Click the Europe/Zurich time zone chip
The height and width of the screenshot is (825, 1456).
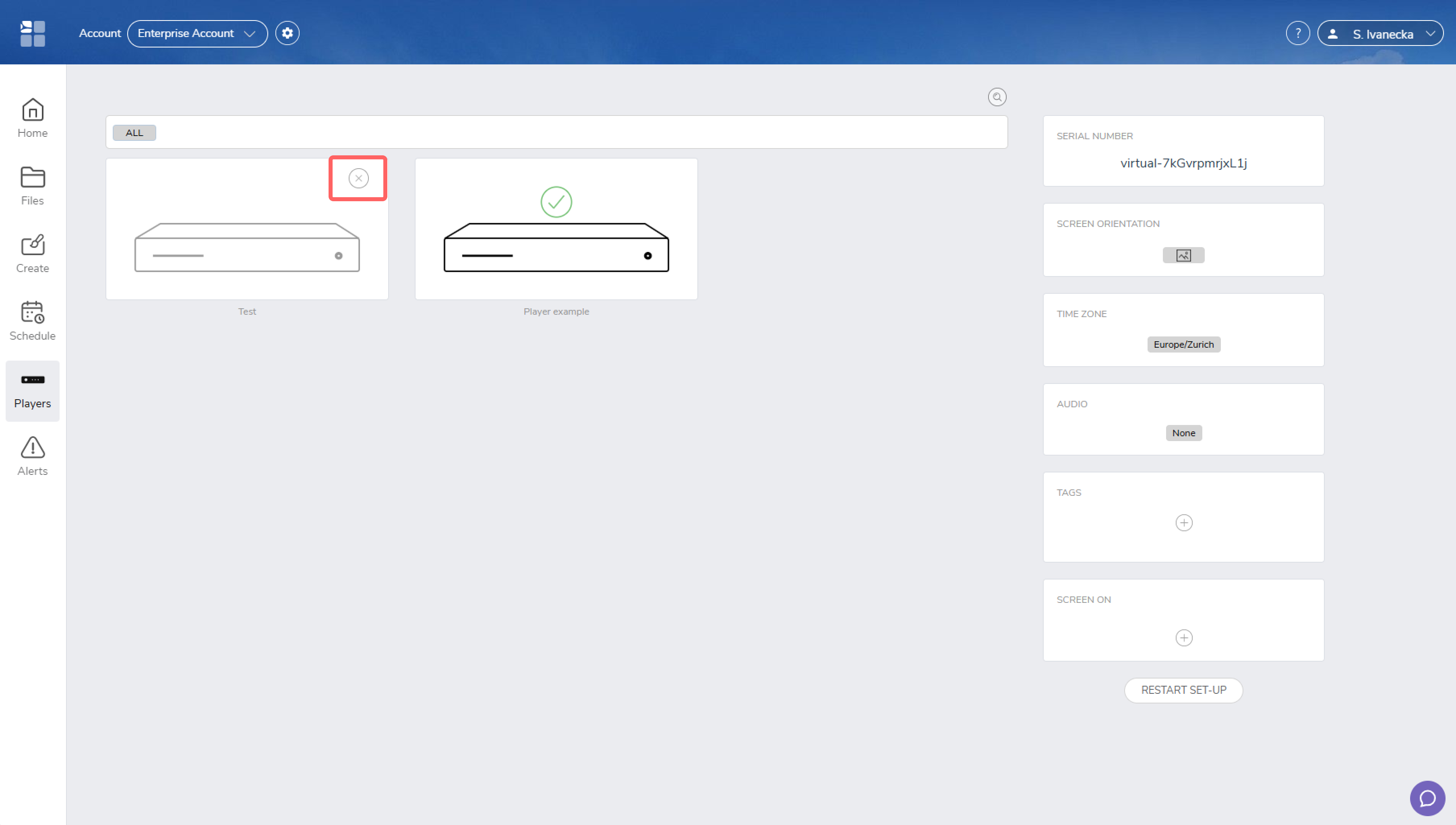(x=1183, y=344)
